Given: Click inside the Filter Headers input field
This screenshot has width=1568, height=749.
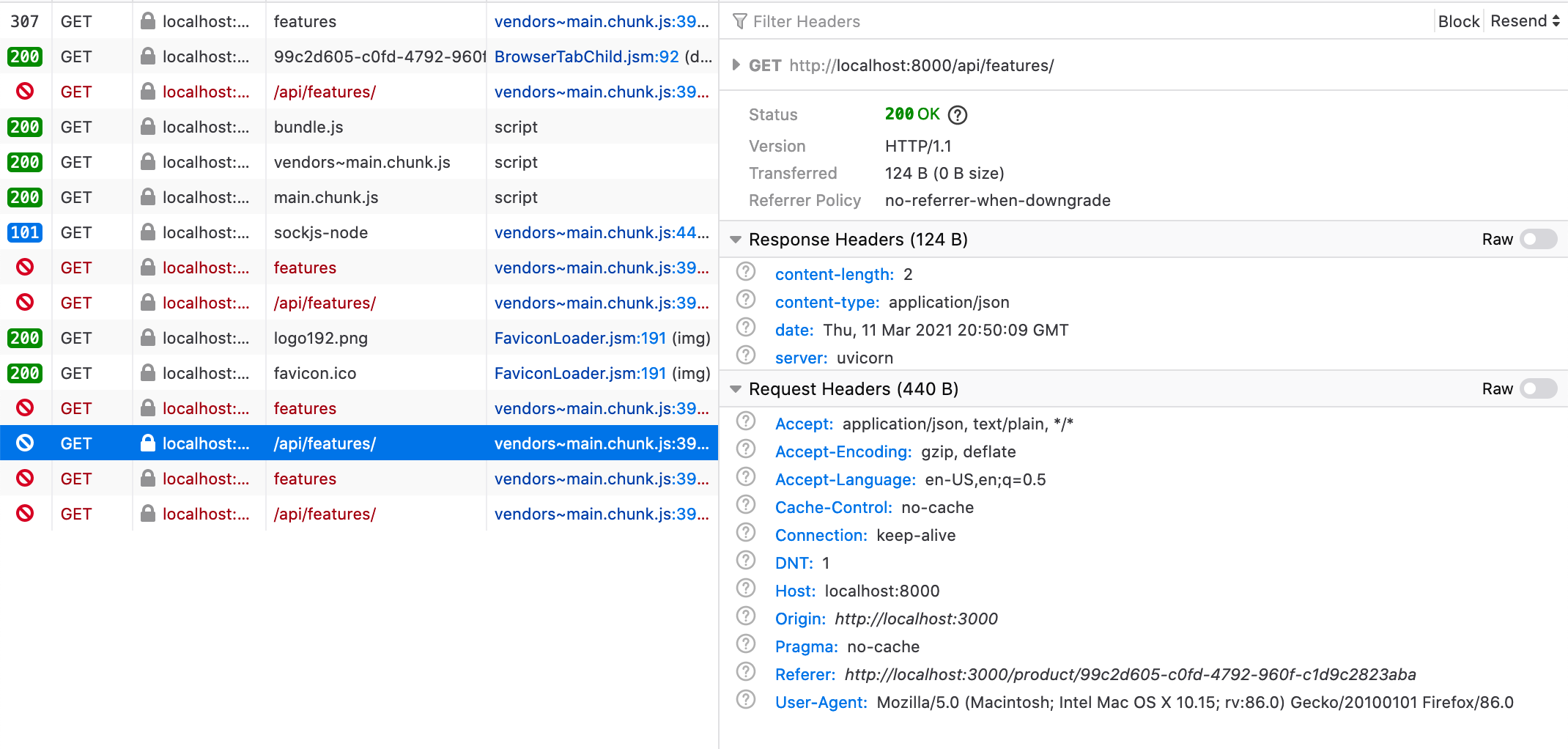Looking at the screenshot, I should pyautogui.click(x=879, y=21).
